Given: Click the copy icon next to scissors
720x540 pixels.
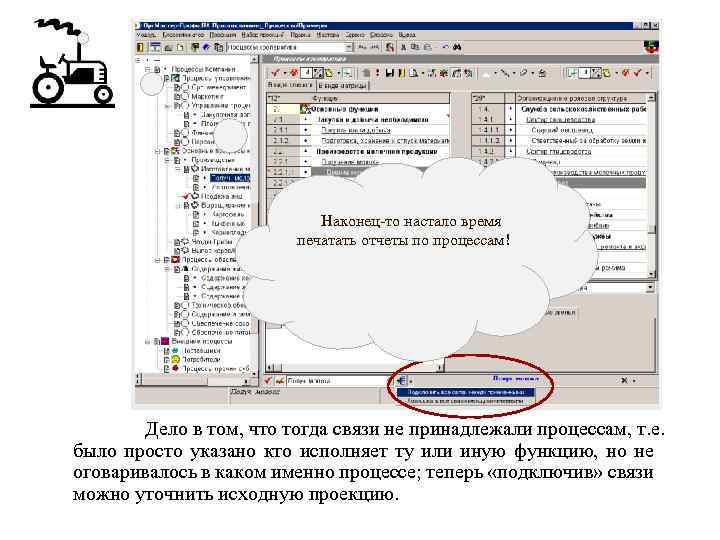Looking at the screenshot, I should [x=415, y=47].
